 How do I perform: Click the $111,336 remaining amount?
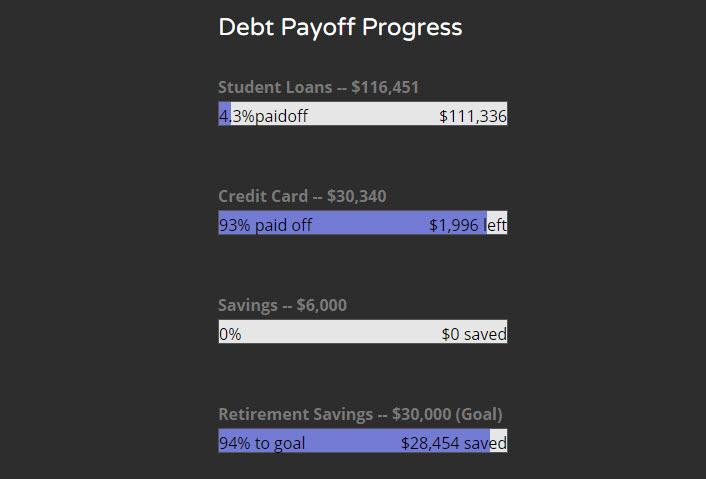(x=473, y=116)
